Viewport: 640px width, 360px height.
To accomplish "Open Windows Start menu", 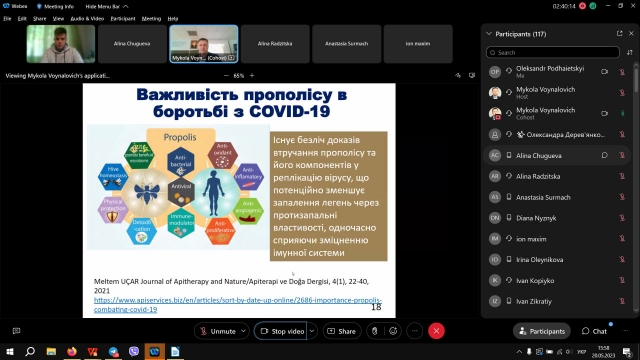I will 10,351.
